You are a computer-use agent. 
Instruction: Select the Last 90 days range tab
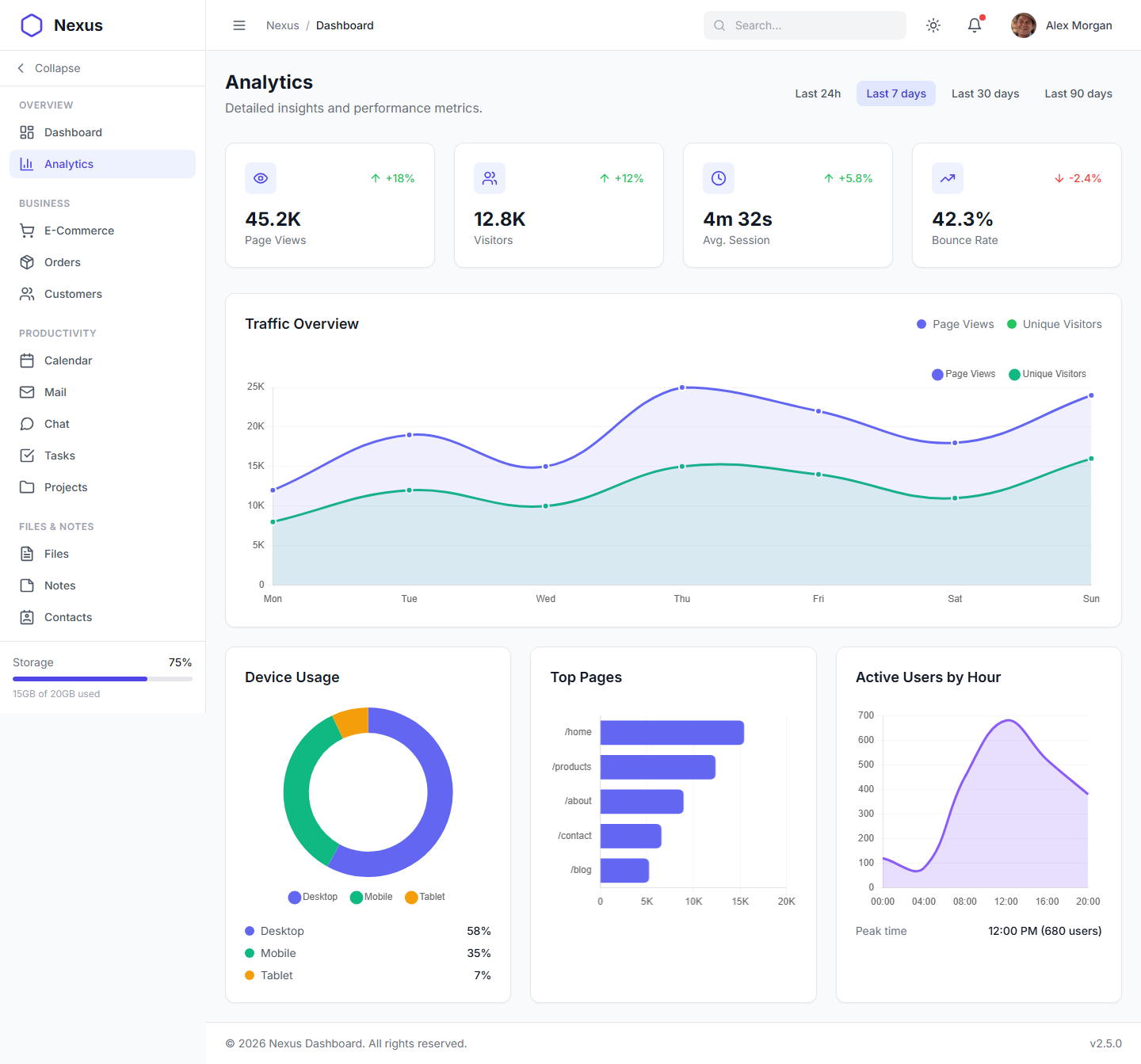point(1078,93)
